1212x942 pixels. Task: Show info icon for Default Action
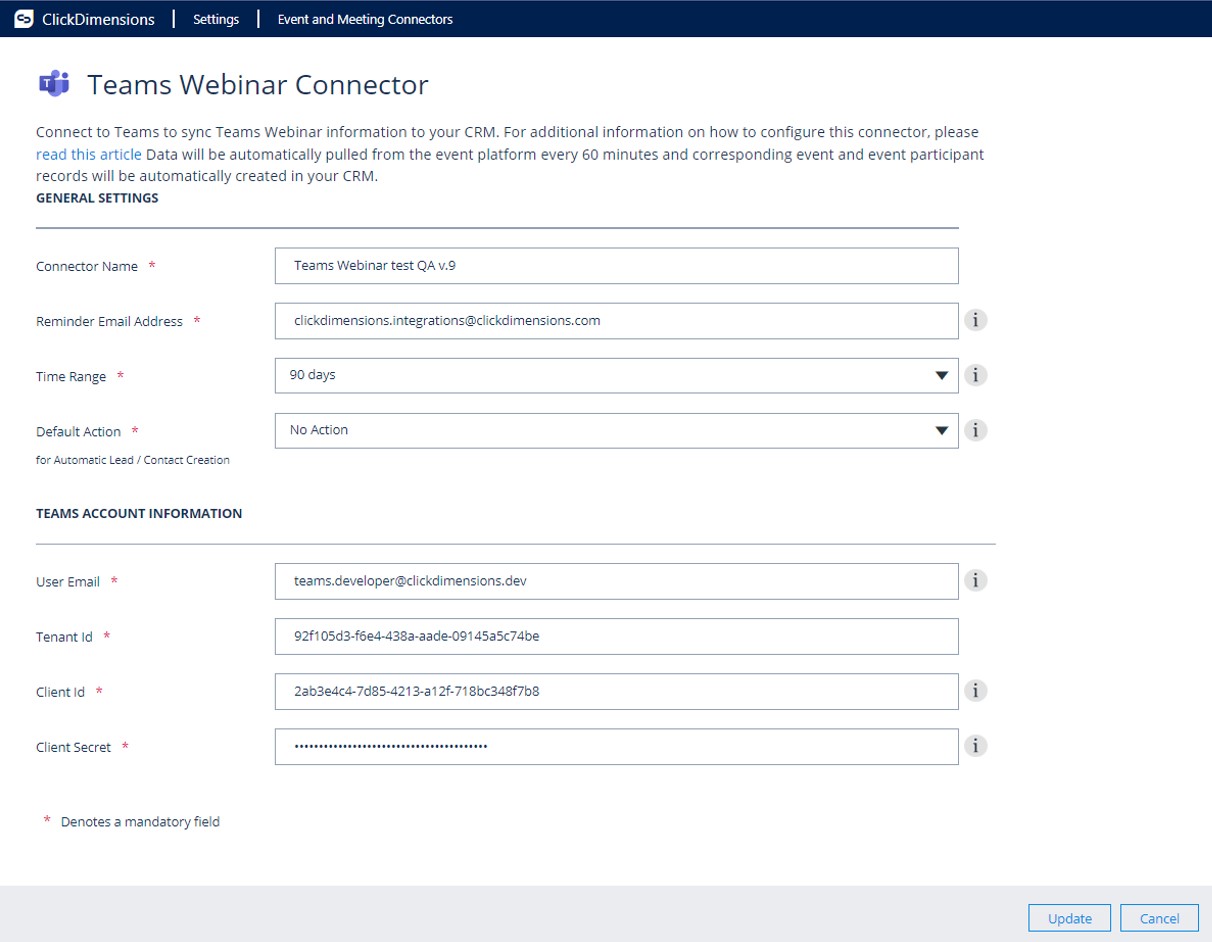976,430
